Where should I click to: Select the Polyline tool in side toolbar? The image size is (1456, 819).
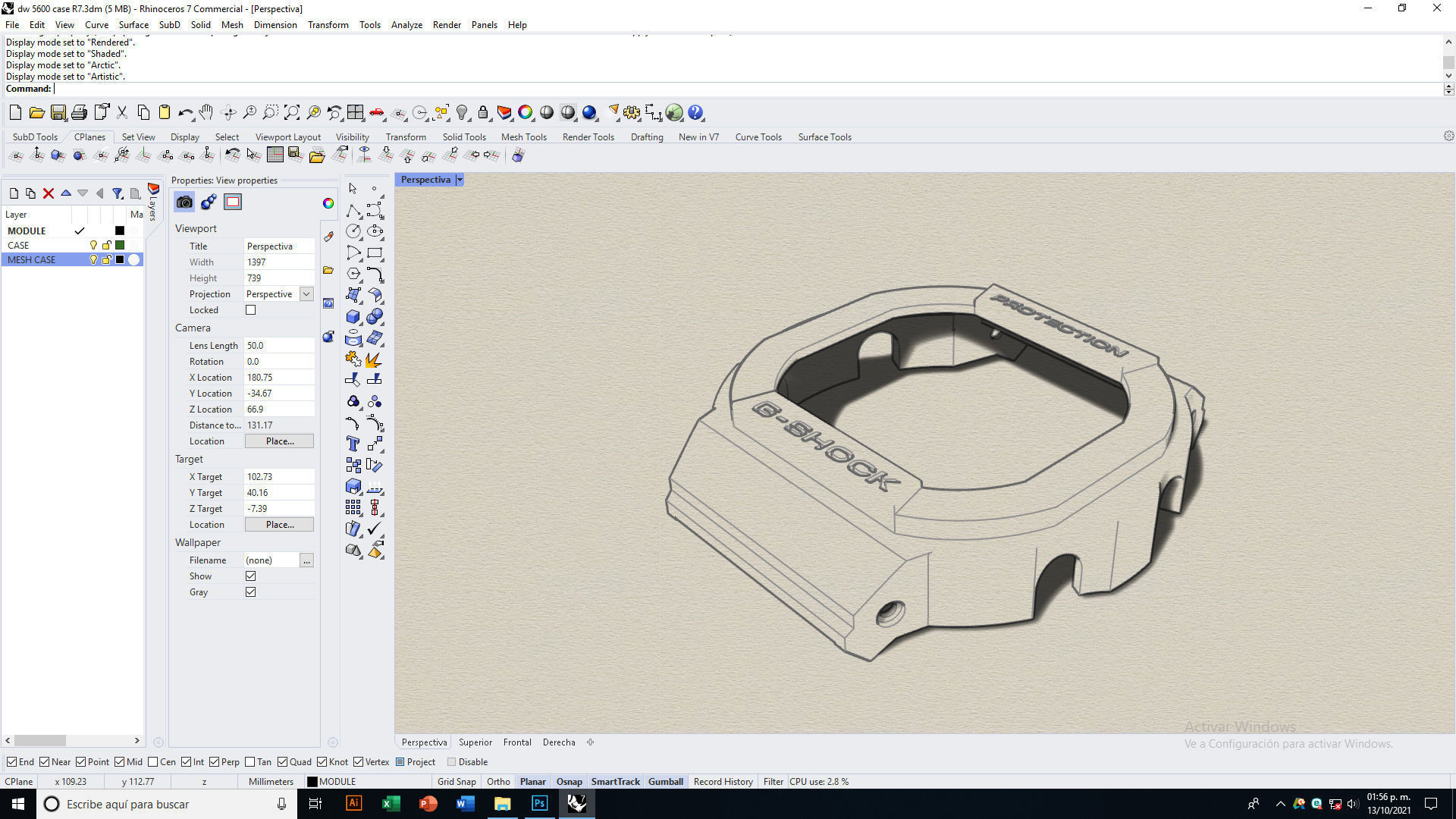coord(353,210)
